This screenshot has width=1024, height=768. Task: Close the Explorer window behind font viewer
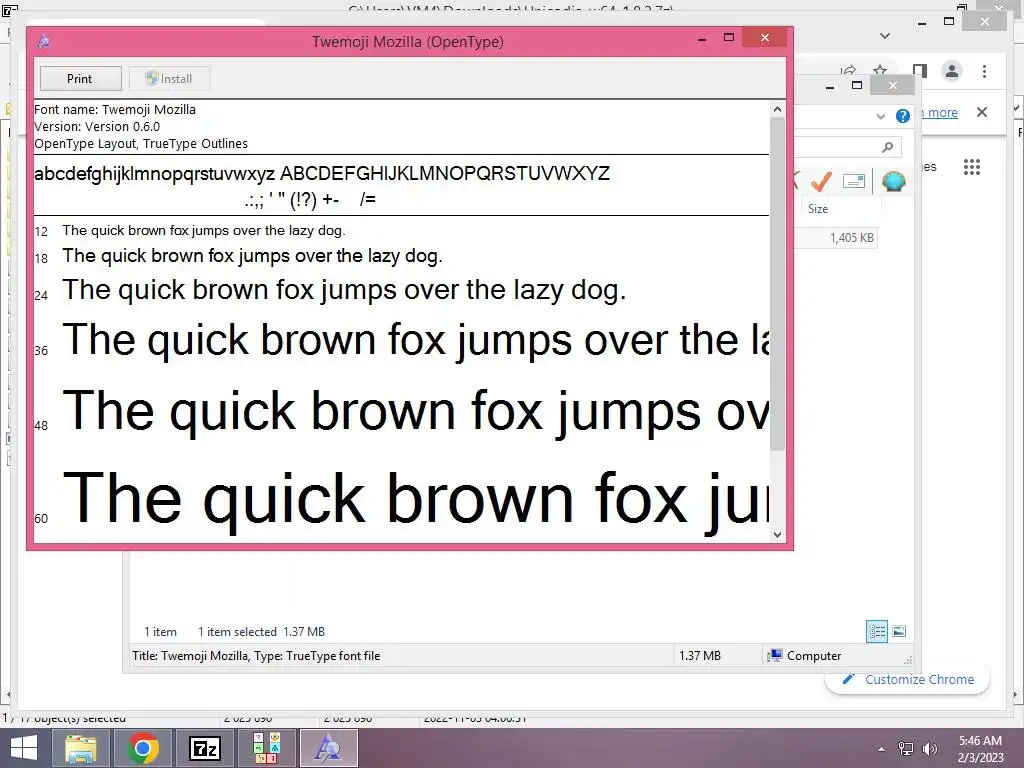click(893, 85)
